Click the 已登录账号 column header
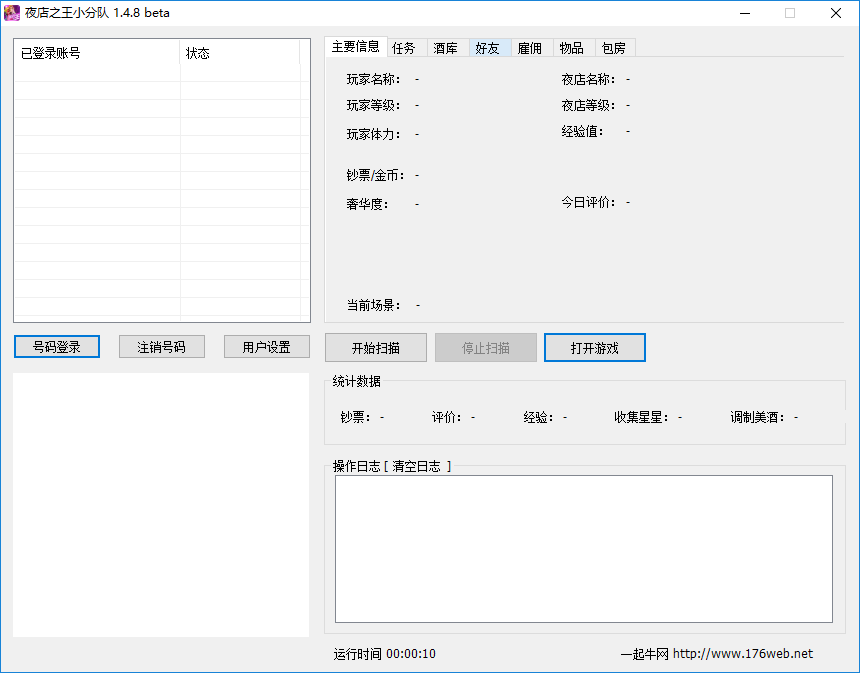Screen dimensions: 860x673 [97, 53]
